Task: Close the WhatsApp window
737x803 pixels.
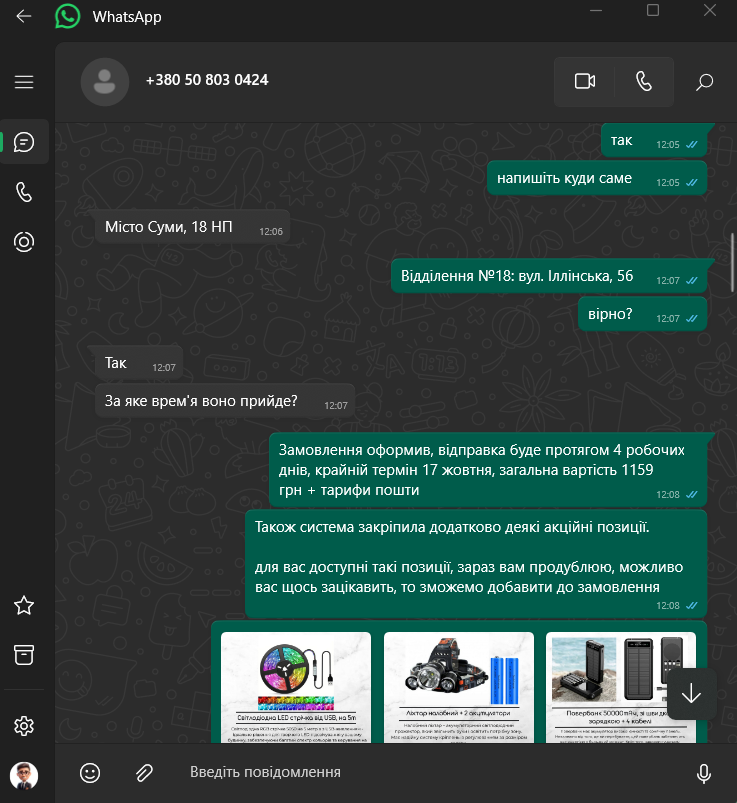Action: click(x=710, y=10)
